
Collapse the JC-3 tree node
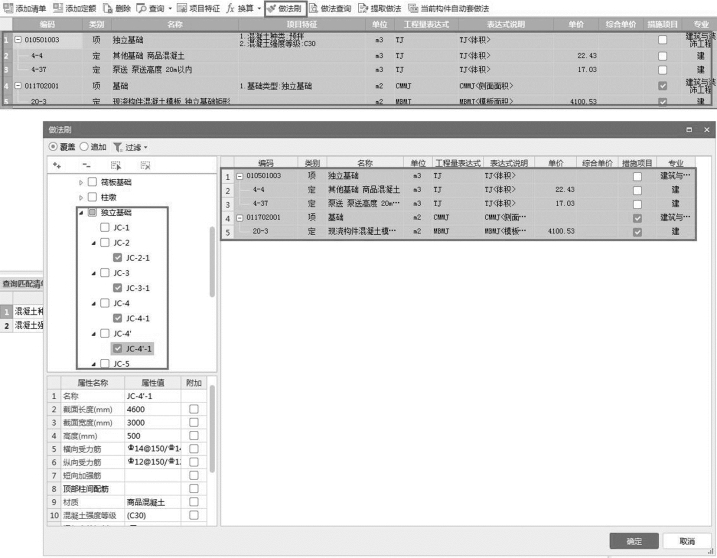[94, 273]
